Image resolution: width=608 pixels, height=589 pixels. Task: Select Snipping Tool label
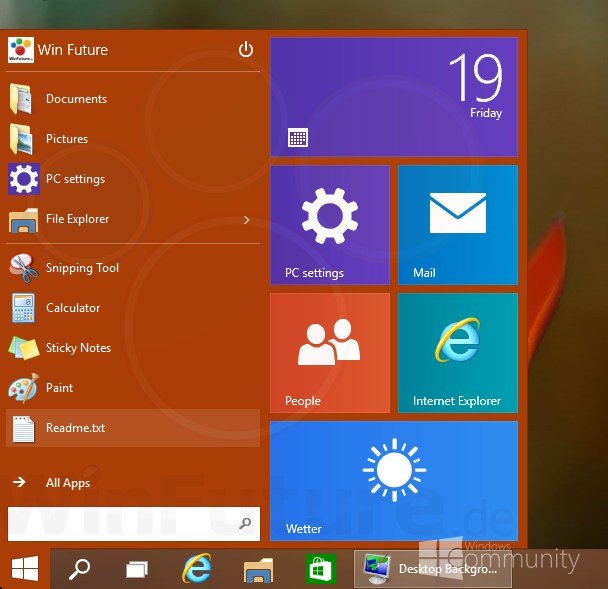tap(82, 268)
